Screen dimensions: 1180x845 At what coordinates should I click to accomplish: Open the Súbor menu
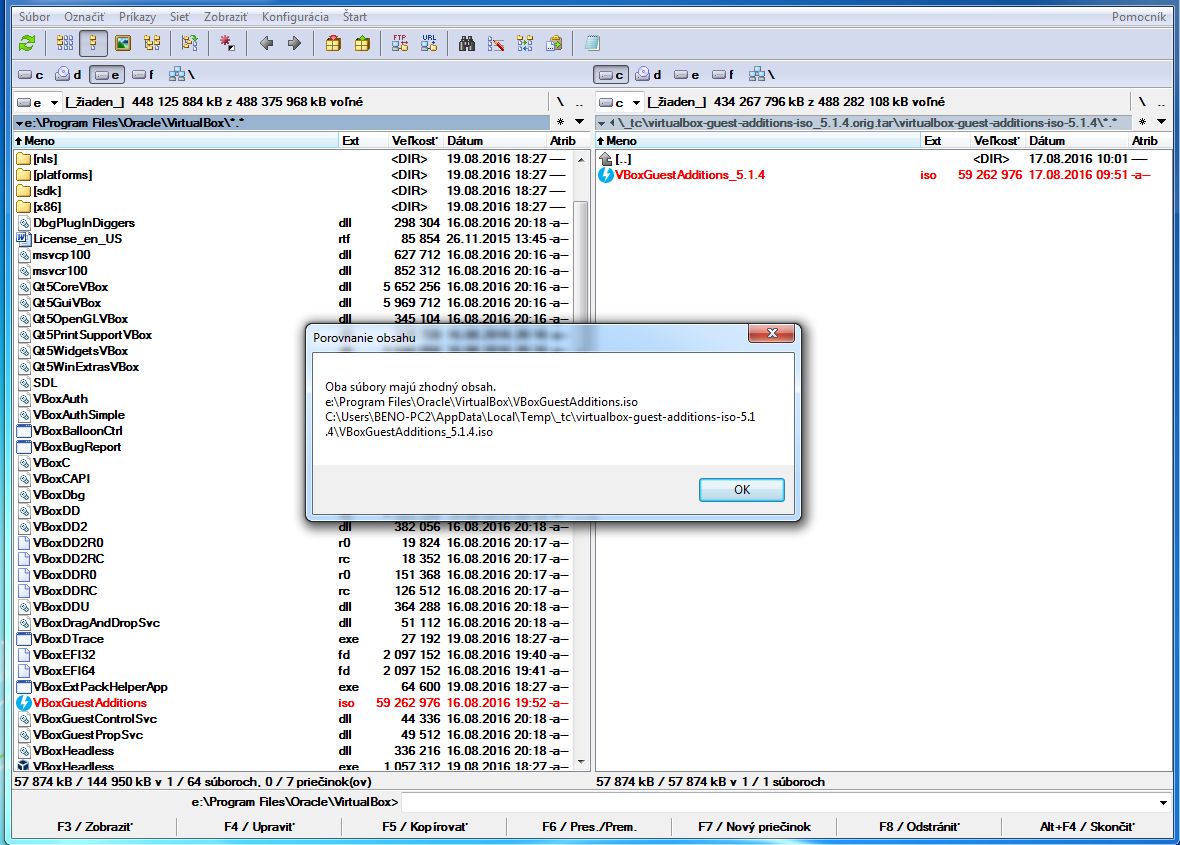click(x=35, y=17)
